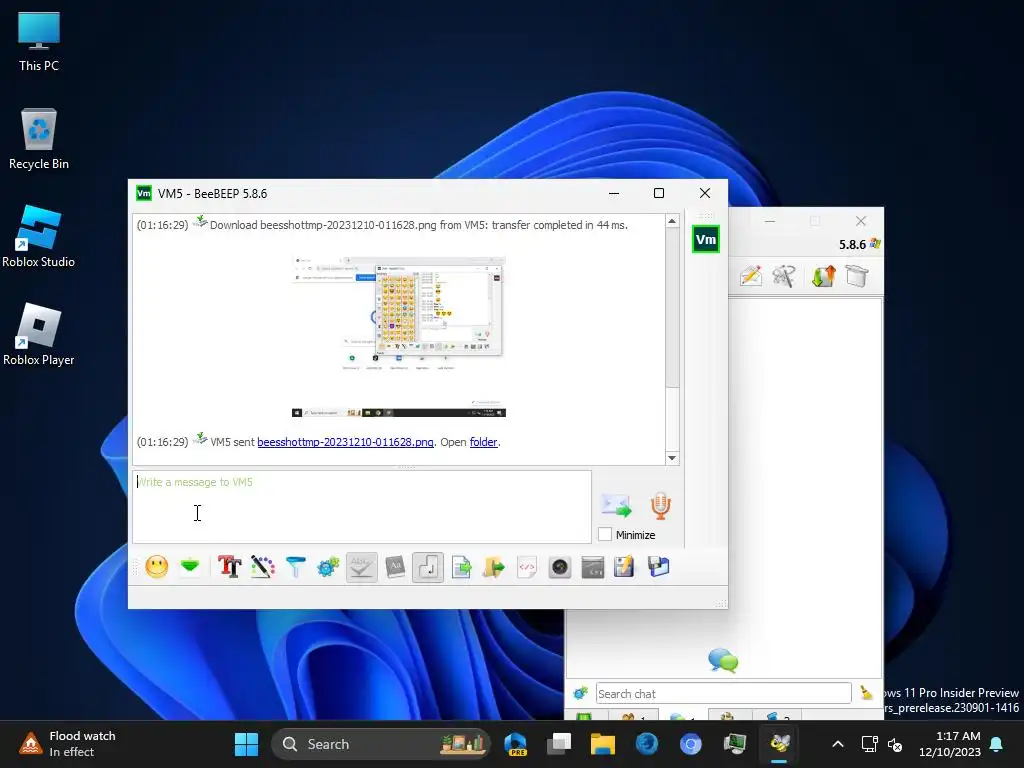Screen dimensions: 1024x768
Task: Click the BeeBEEP bee icon in taskbar
Action: coord(780,744)
